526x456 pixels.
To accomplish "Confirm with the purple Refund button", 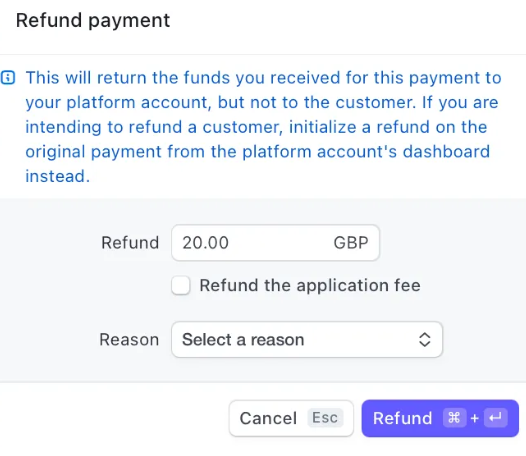I will pyautogui.click(x=440, y=418).
